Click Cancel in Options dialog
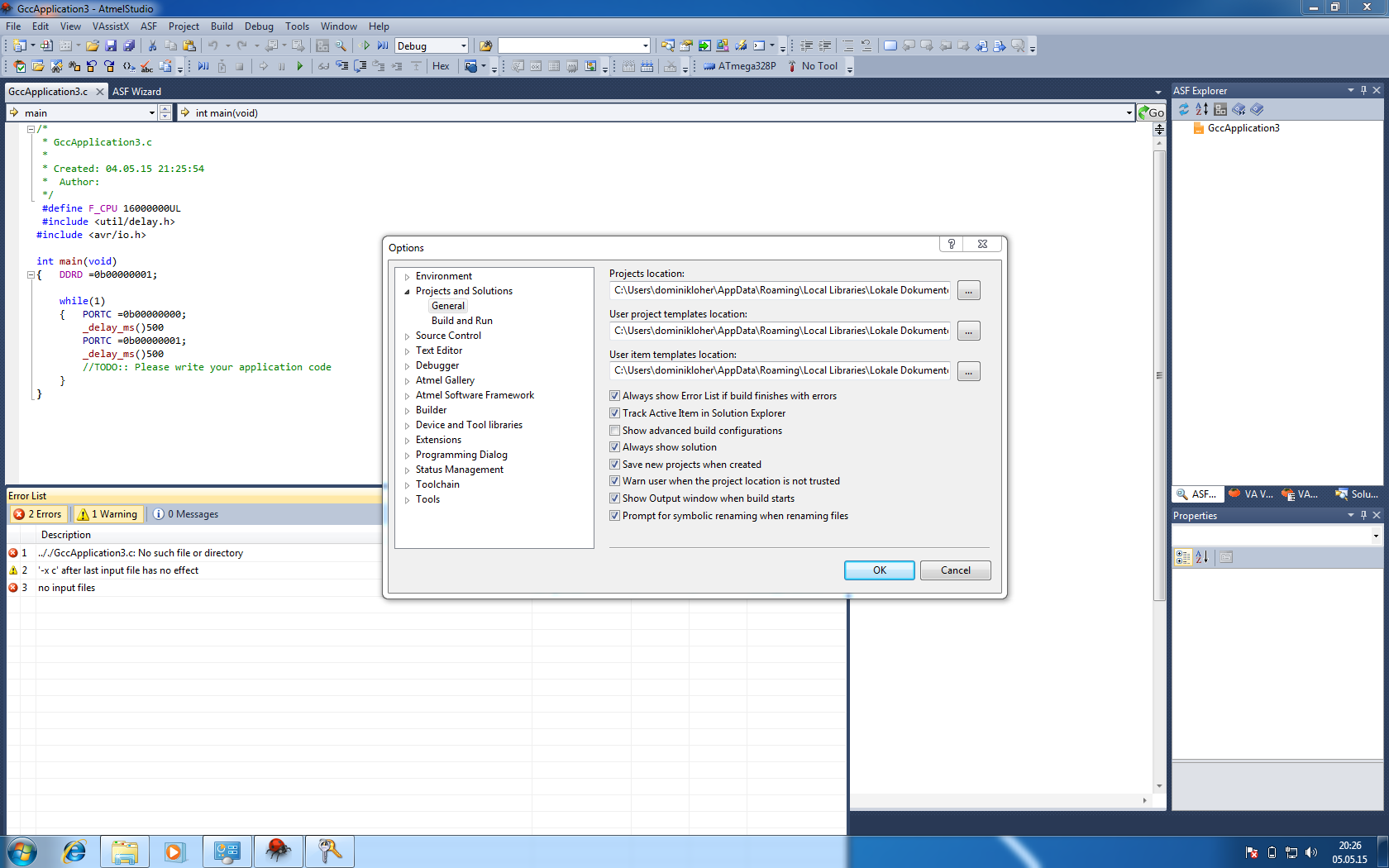Screen dimensions: 1389x868 (955, 570)
